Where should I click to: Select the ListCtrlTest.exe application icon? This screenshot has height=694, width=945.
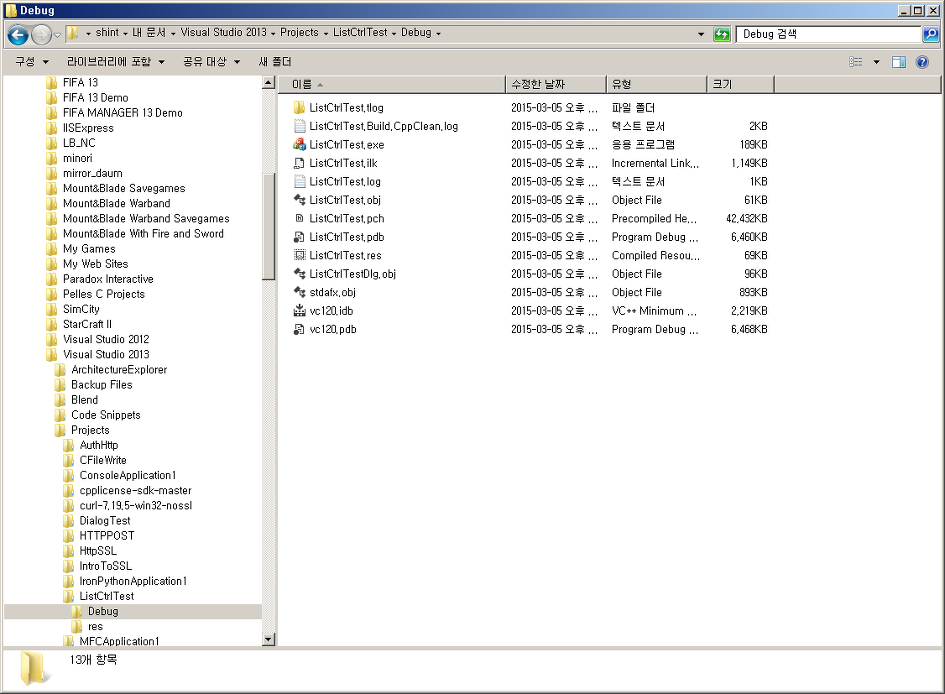click(300, 145)
